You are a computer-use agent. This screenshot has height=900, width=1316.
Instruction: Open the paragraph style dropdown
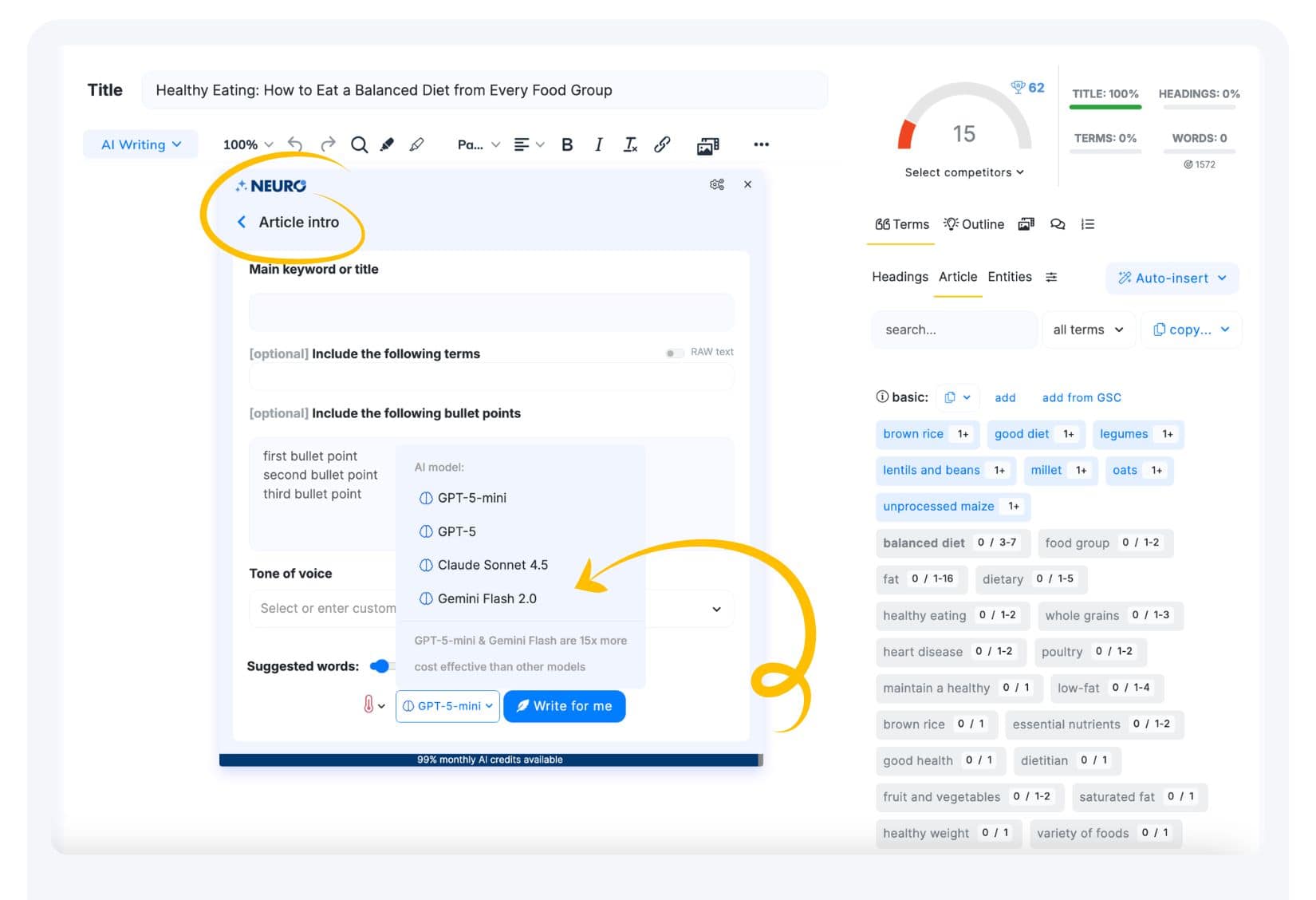coord(479,144)
